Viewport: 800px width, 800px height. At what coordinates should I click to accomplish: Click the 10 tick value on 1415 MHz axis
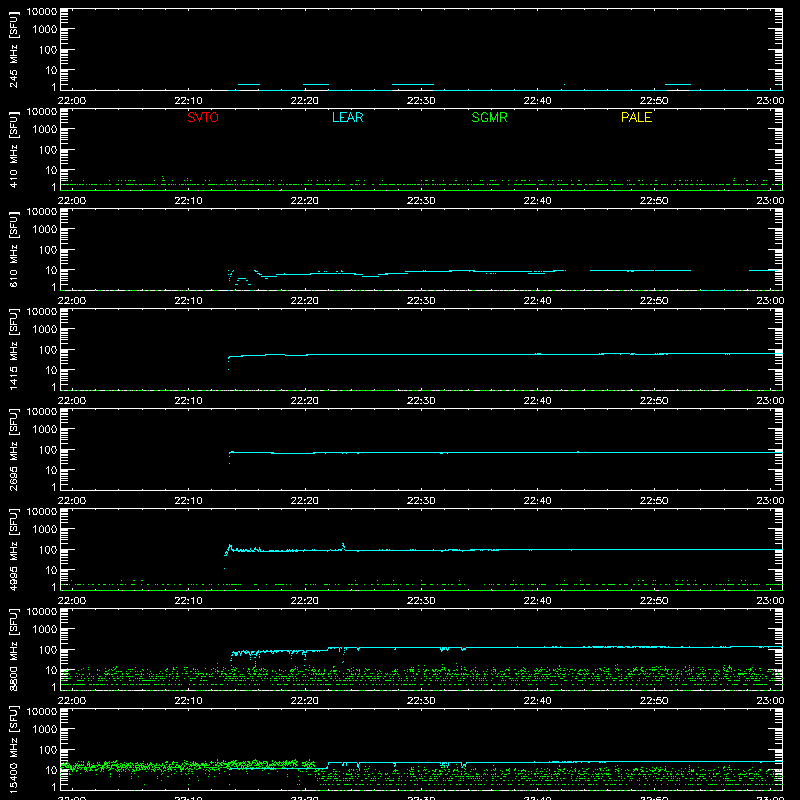pyautogui.click(x=51, y=370)
